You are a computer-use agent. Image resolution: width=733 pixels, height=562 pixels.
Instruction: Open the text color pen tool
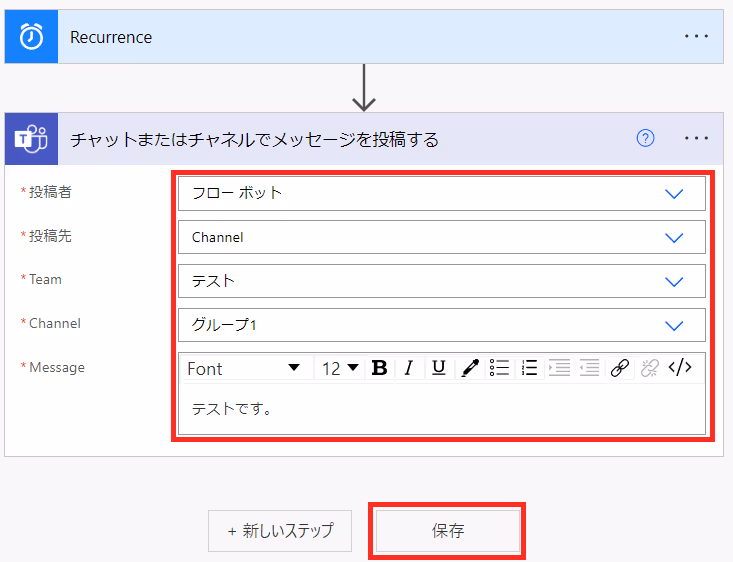[x=469, y=368]
